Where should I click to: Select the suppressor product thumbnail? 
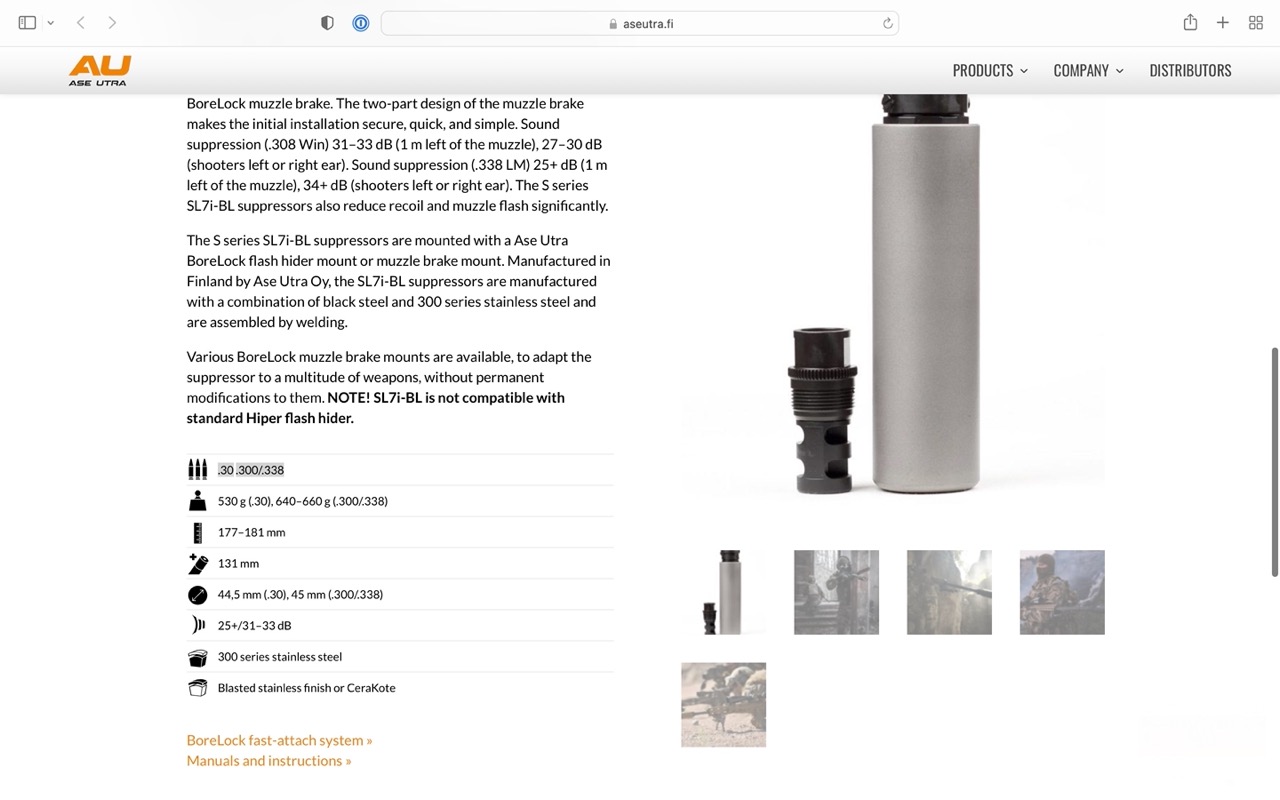point(723,592)
